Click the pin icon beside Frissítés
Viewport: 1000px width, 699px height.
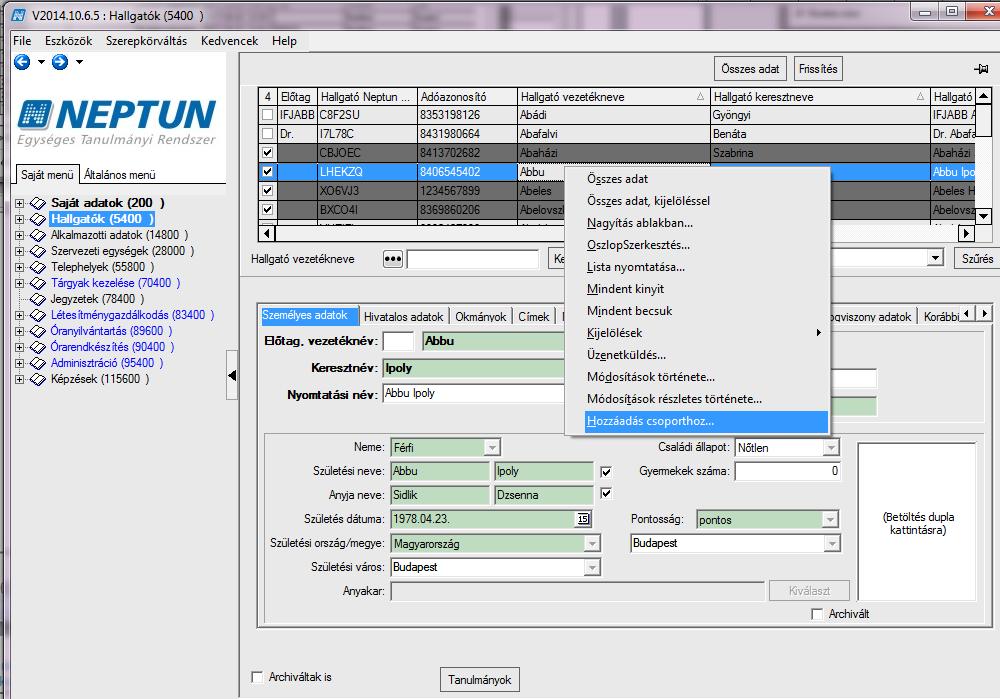[981, 69]
